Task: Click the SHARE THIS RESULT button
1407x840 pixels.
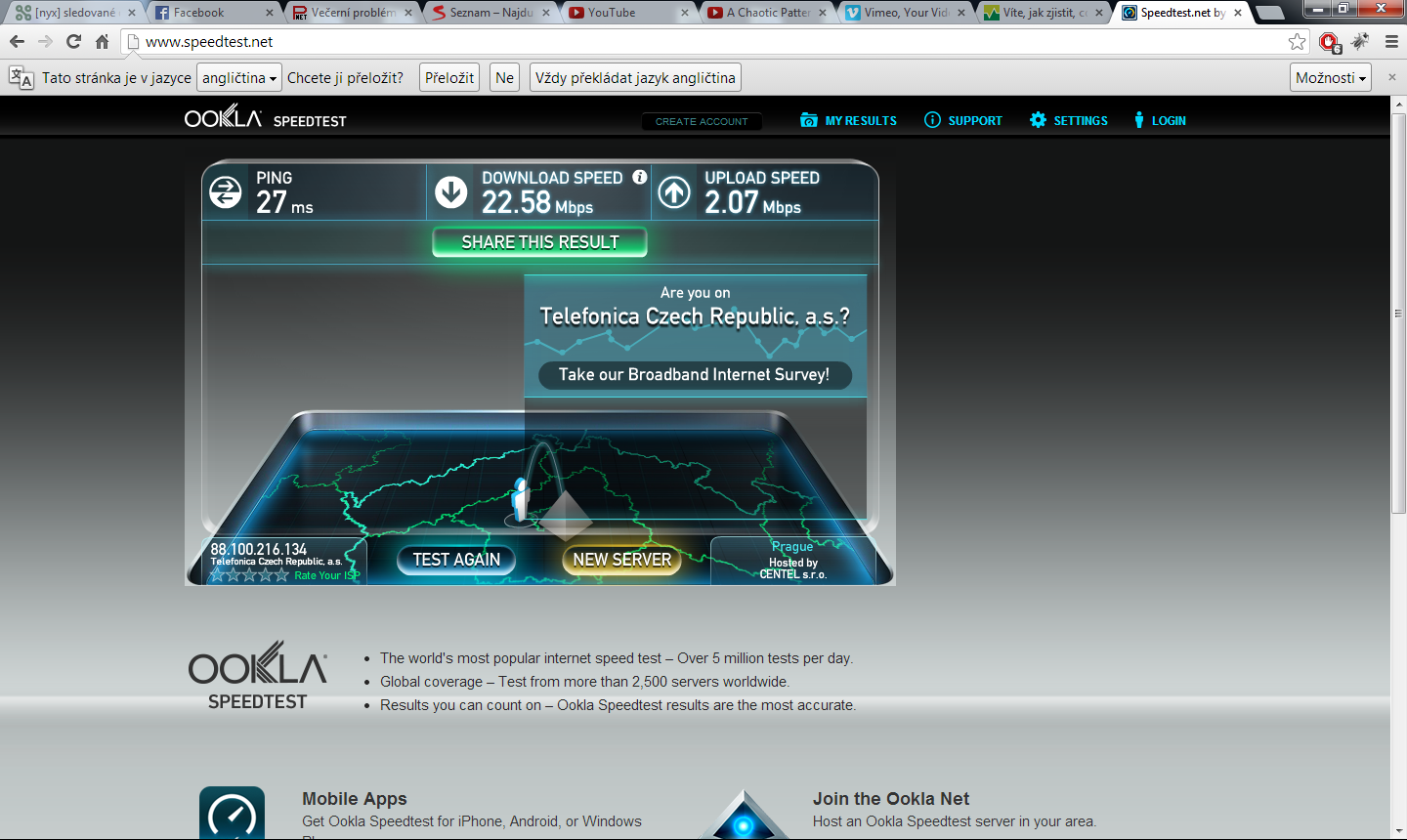Action: [540, 242]
